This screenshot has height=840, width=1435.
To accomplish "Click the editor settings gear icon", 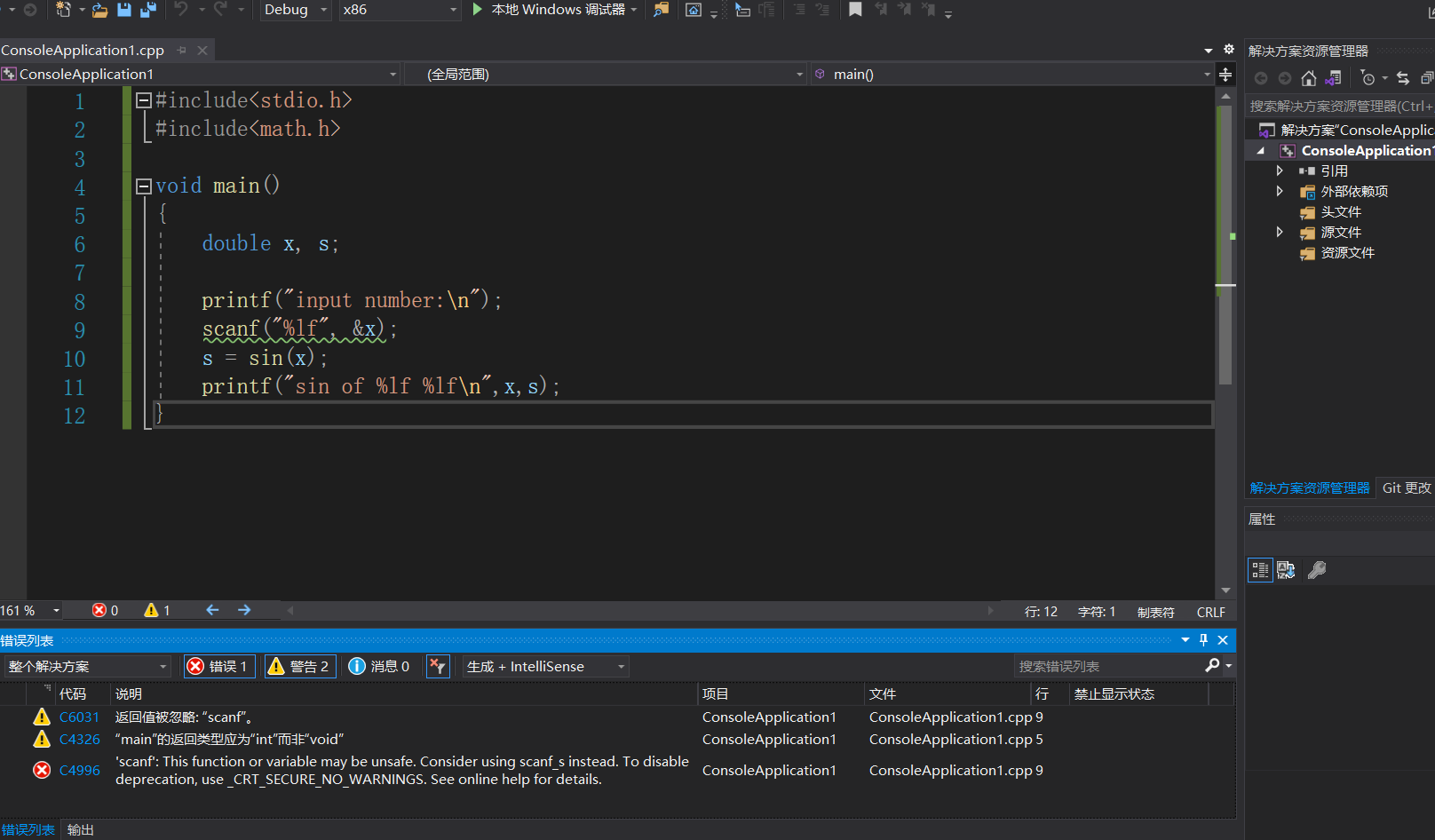I will coord(1229,50).
